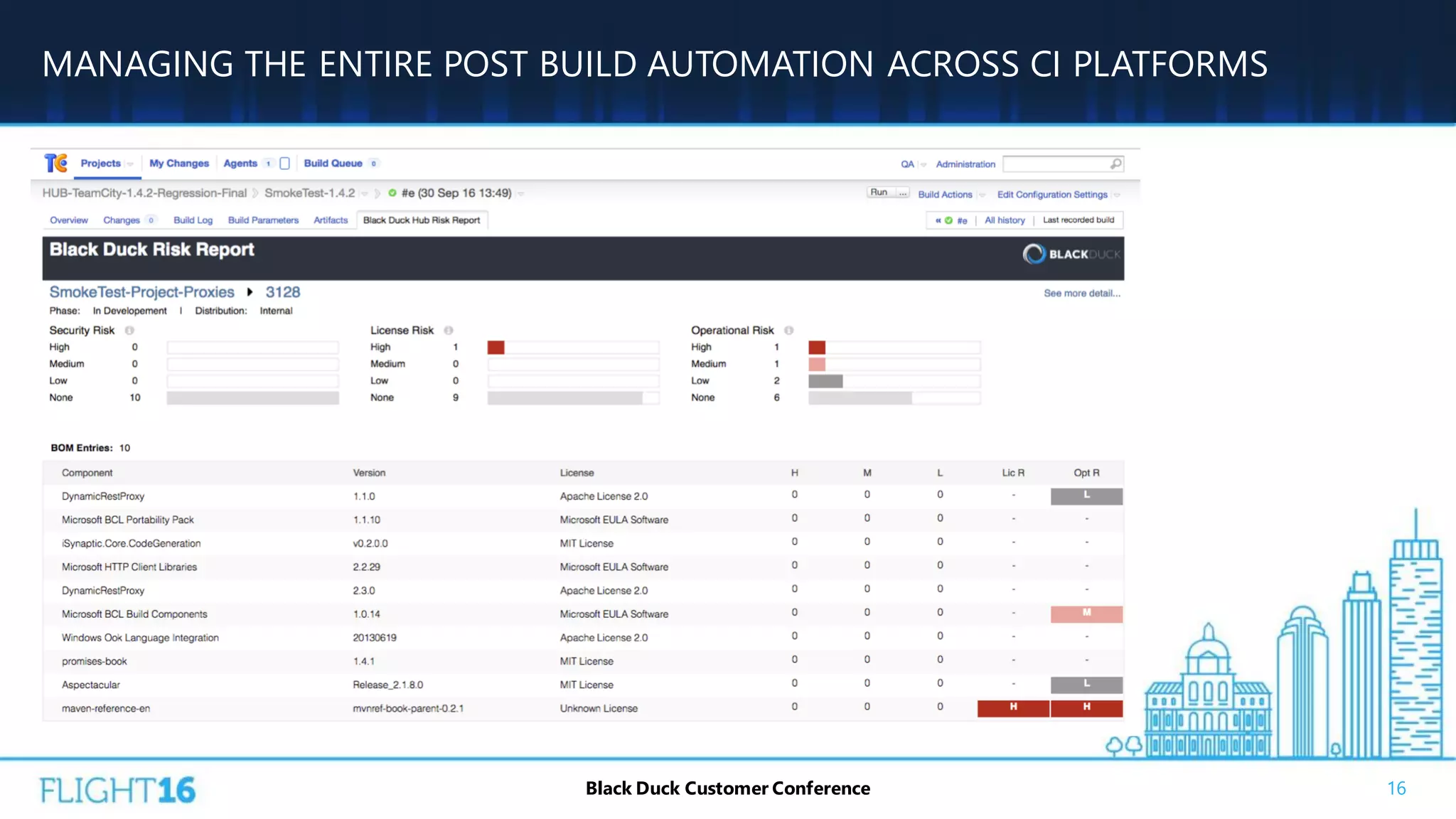Click HUB-TeamCity-1.4.2-Regression-Final breadcrumb
Screen dimensions: 1456x819
[144, 193]
